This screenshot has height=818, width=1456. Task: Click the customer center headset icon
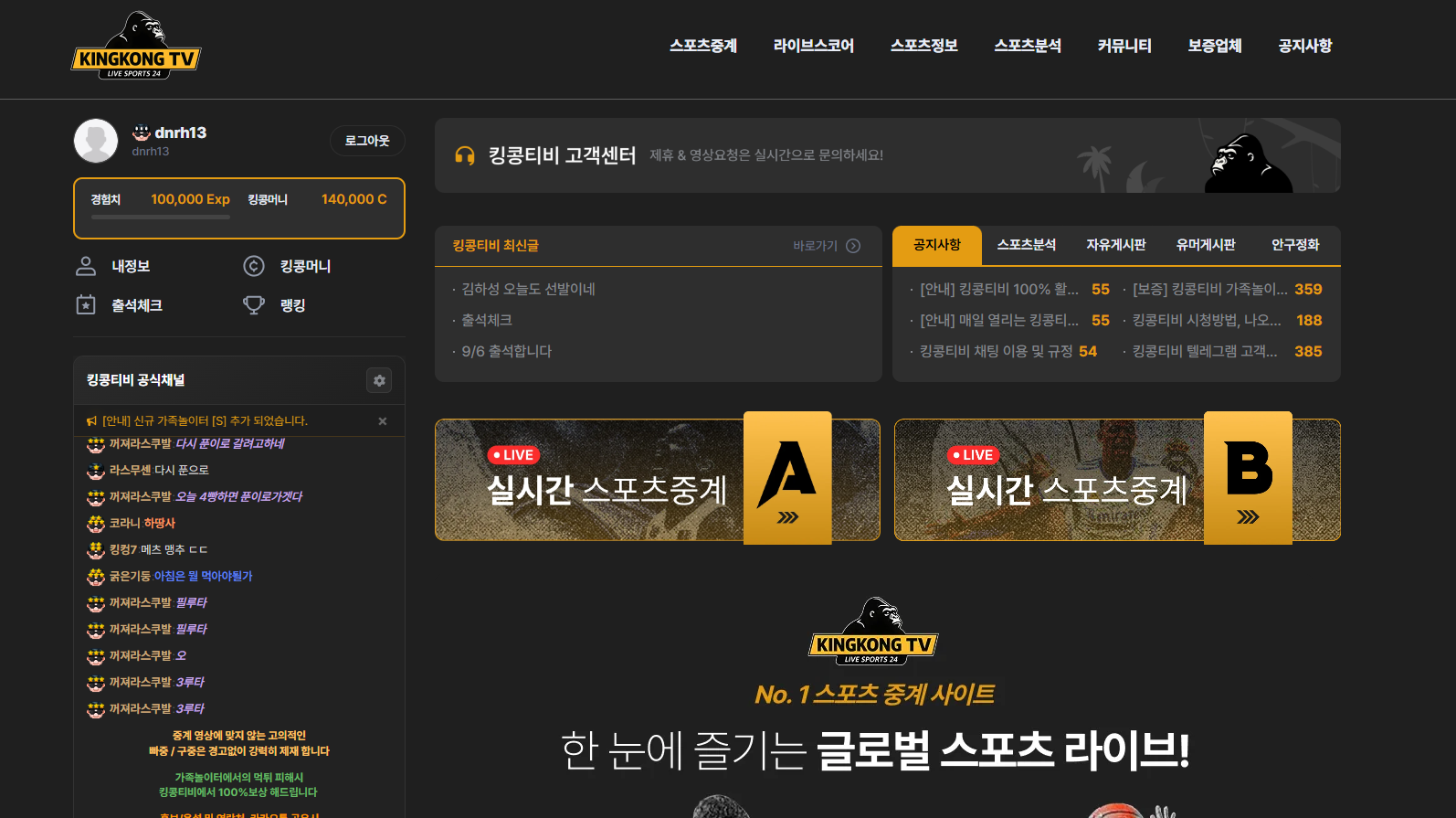465,155
